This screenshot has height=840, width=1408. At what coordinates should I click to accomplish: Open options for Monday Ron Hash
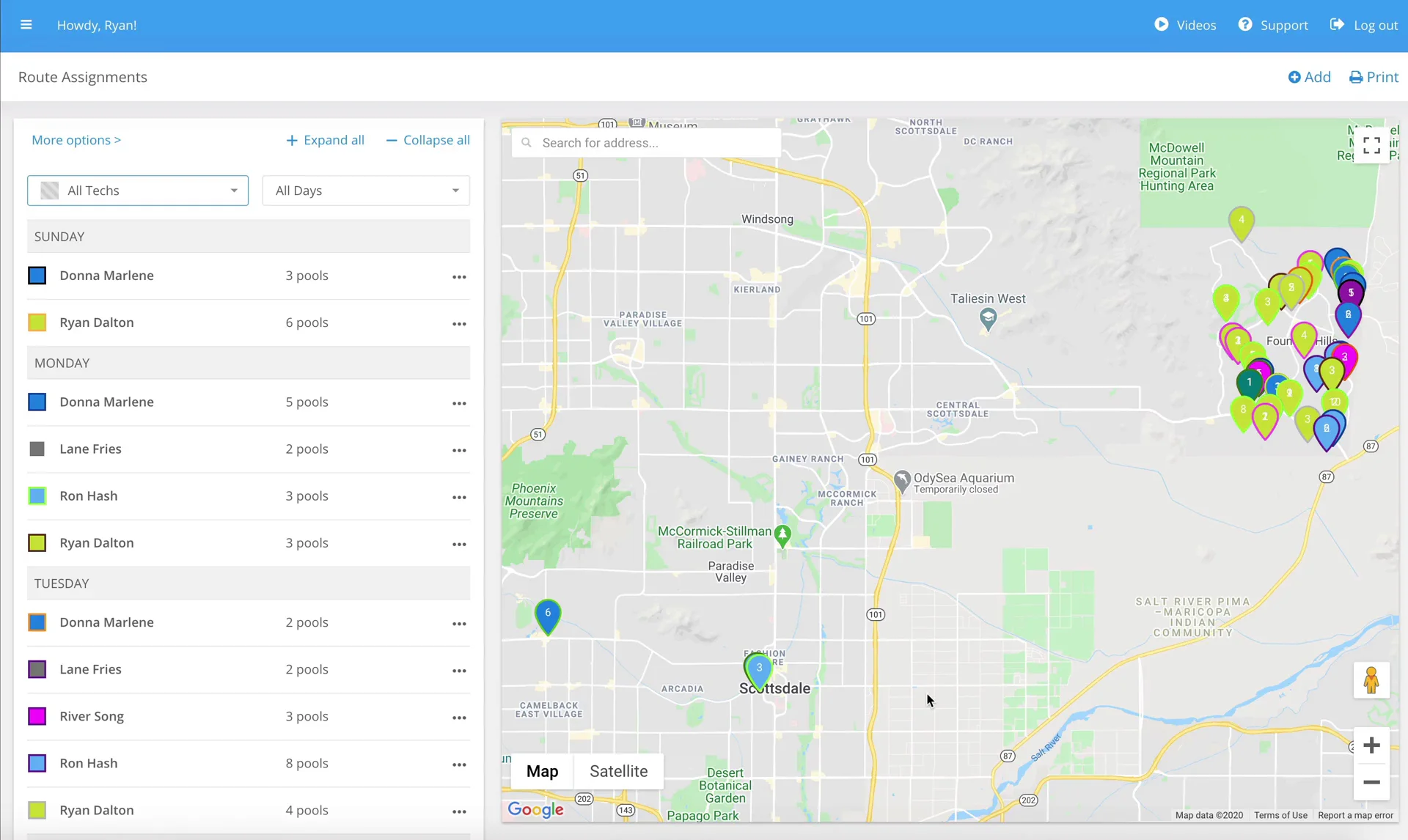[459, 497]
